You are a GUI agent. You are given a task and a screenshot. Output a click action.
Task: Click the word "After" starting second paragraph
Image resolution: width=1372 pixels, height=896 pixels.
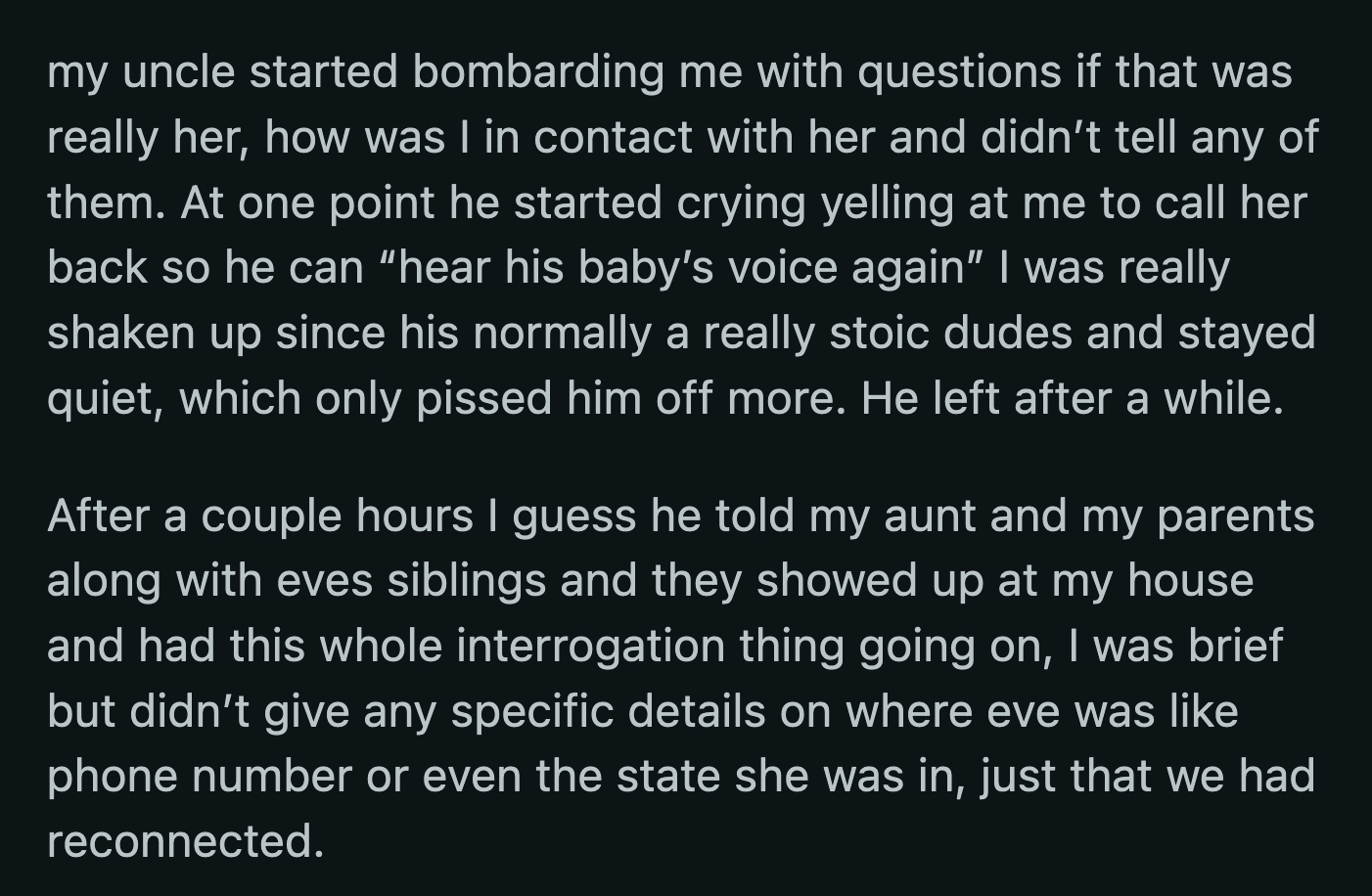(x=98, y=516)
